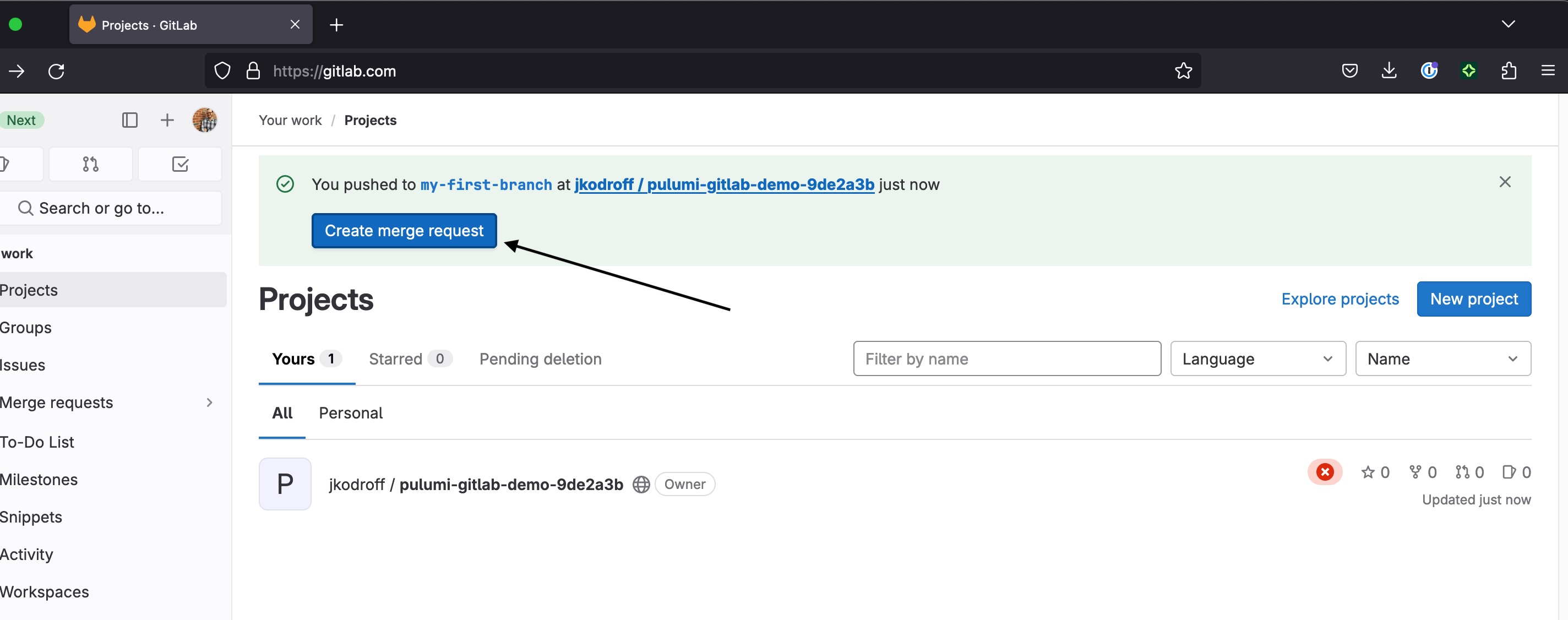Follow the Explore projects link
Viewport: 1568px width, 620px height.
pos(1340,298)
